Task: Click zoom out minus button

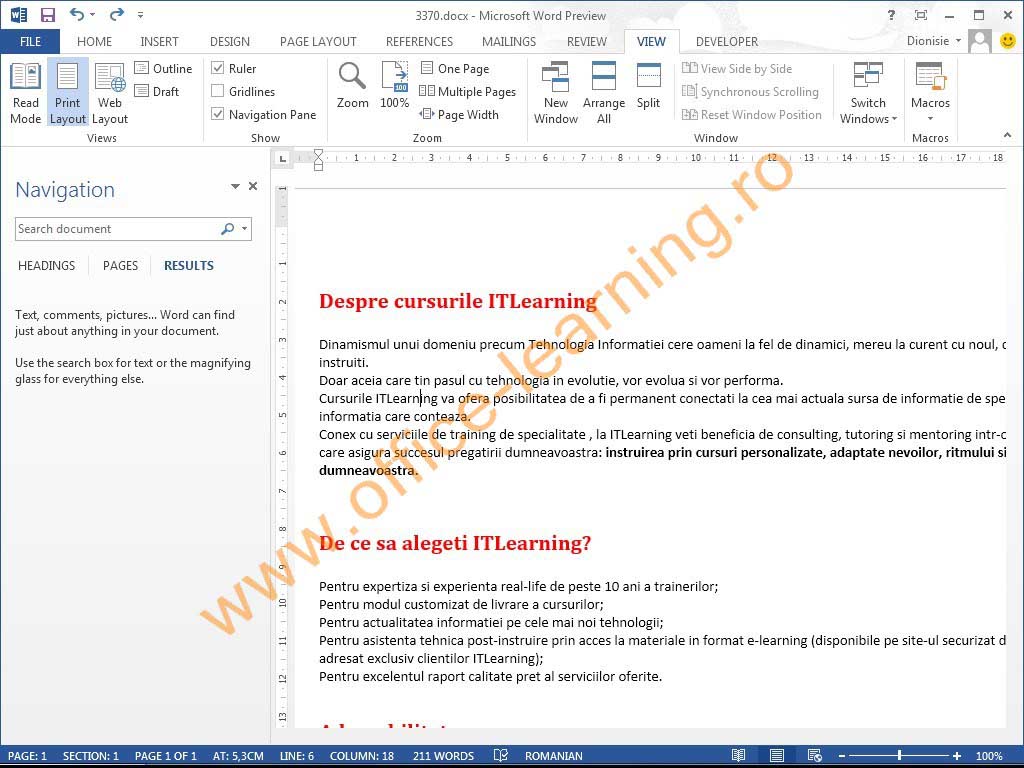Action: pos(842,756)
